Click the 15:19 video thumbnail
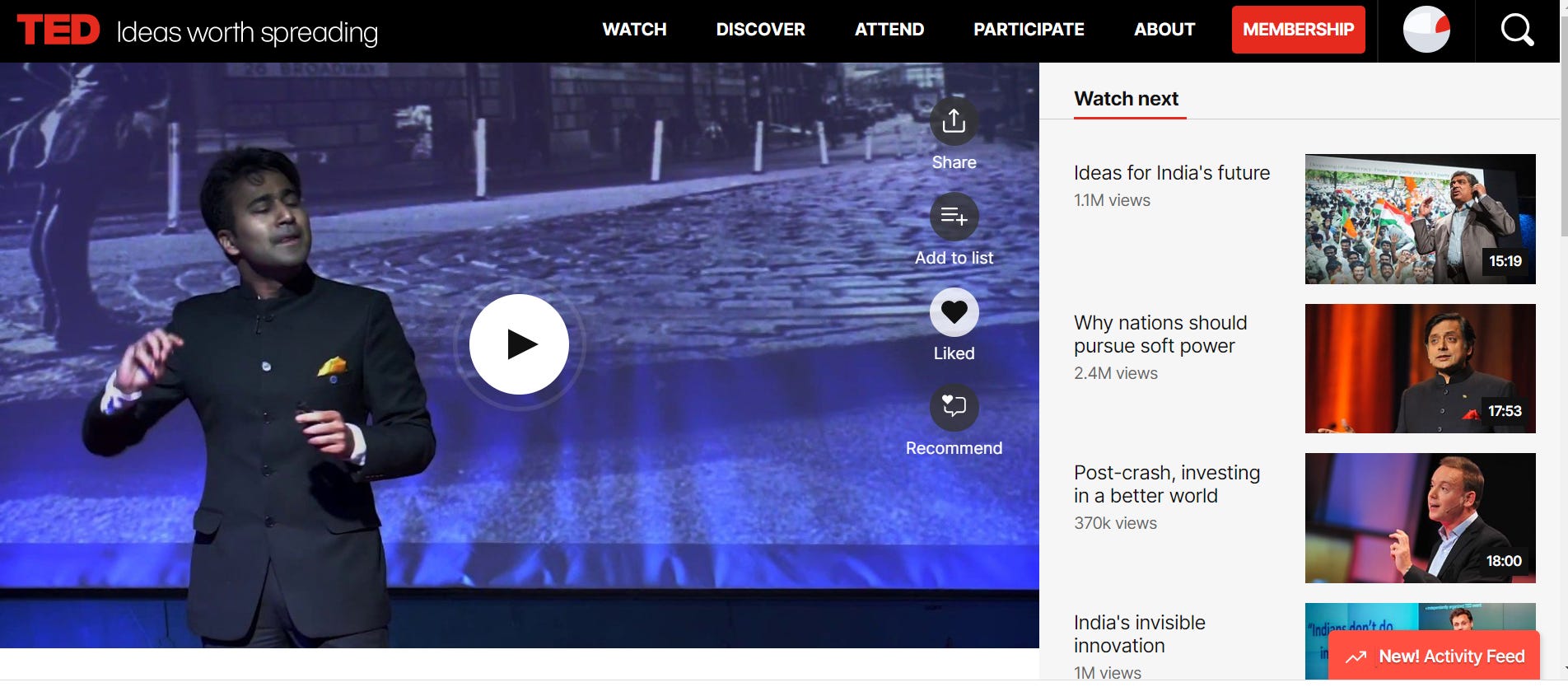Viewport: 1568px width, 687px height. pos(1420,219)
